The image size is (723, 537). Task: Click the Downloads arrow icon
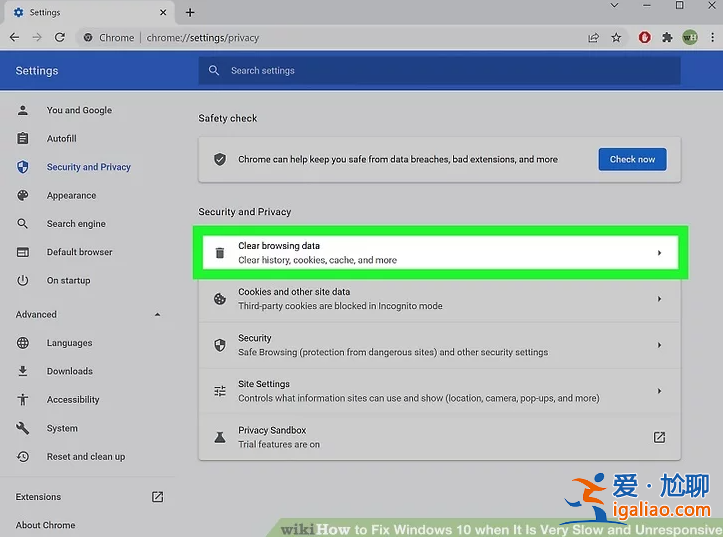pos(23,371)
